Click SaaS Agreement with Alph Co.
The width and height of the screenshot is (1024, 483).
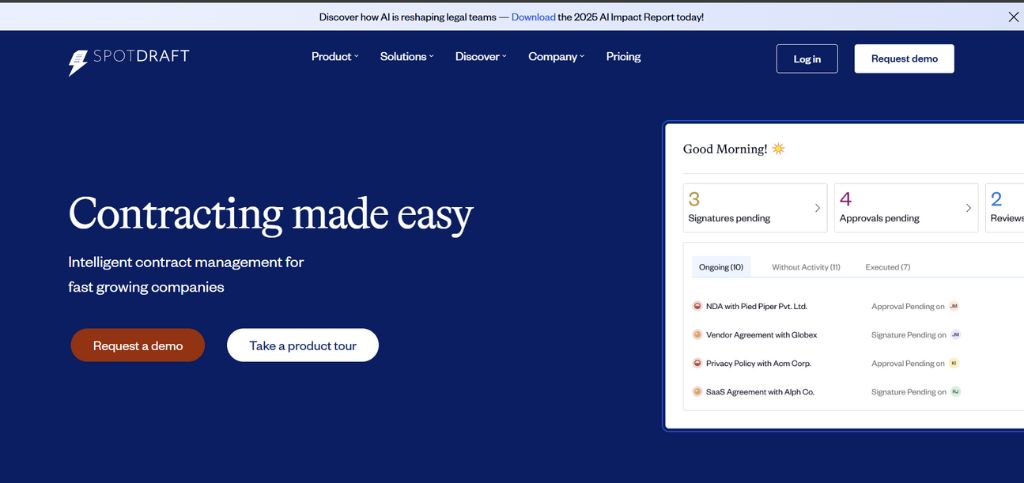point(760,392)
